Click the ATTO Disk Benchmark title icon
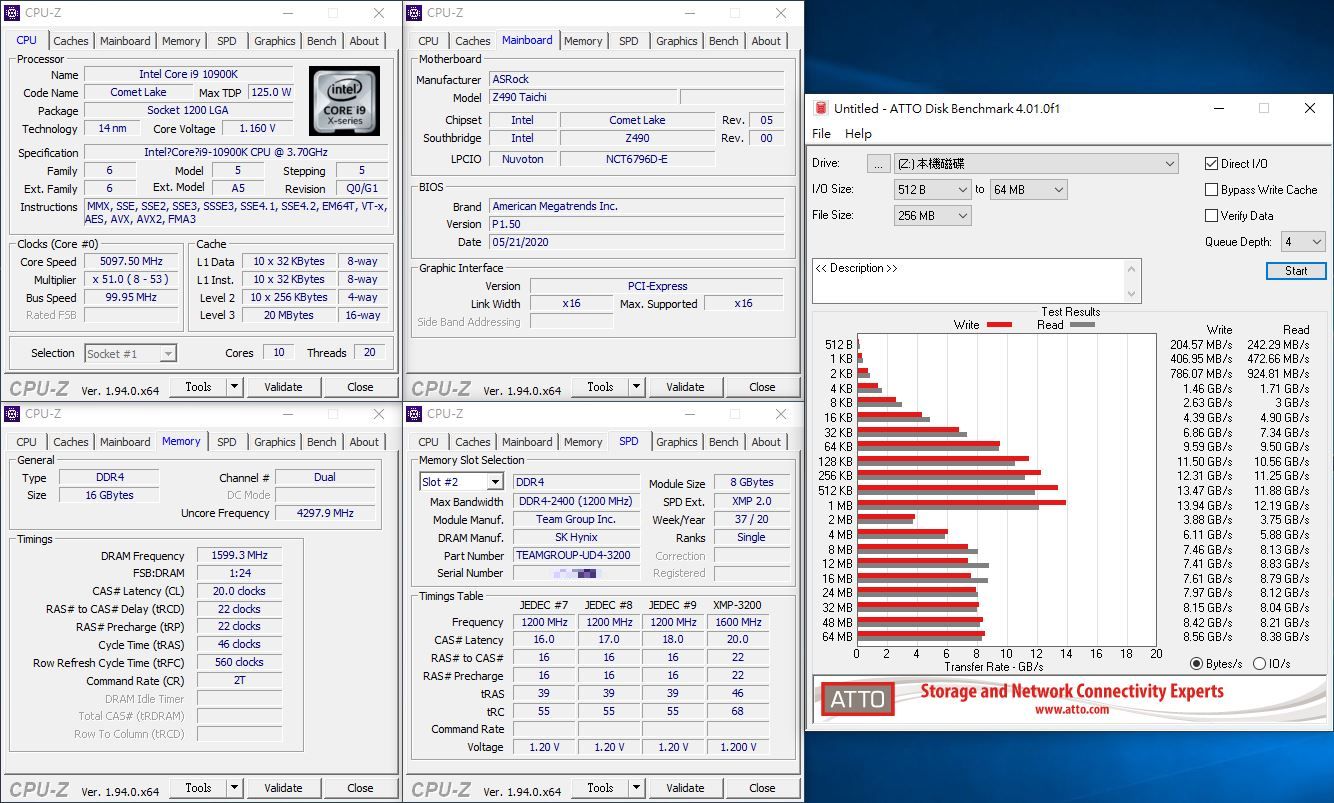The width and height of the screenshot is (1334, 803). (x=821, y=108)
